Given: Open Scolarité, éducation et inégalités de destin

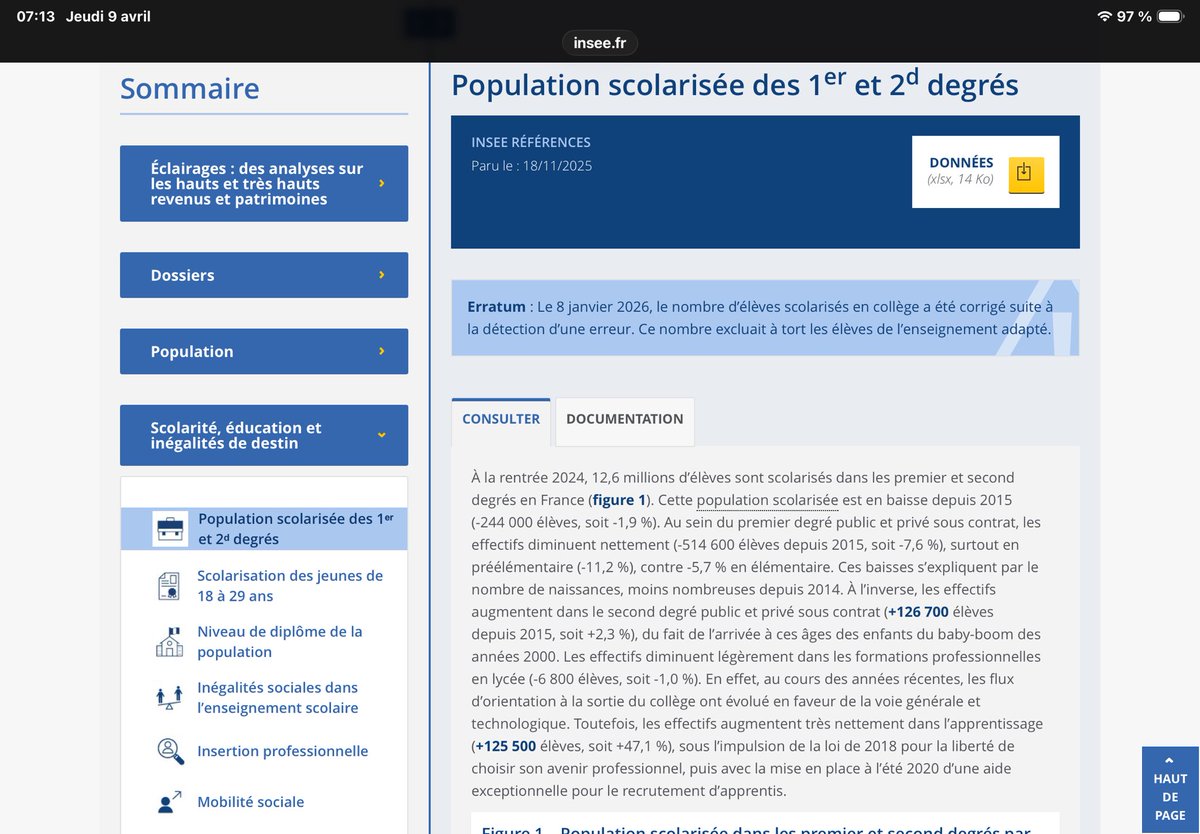Looking at the screenshot, I should click(x=264, y=435).
